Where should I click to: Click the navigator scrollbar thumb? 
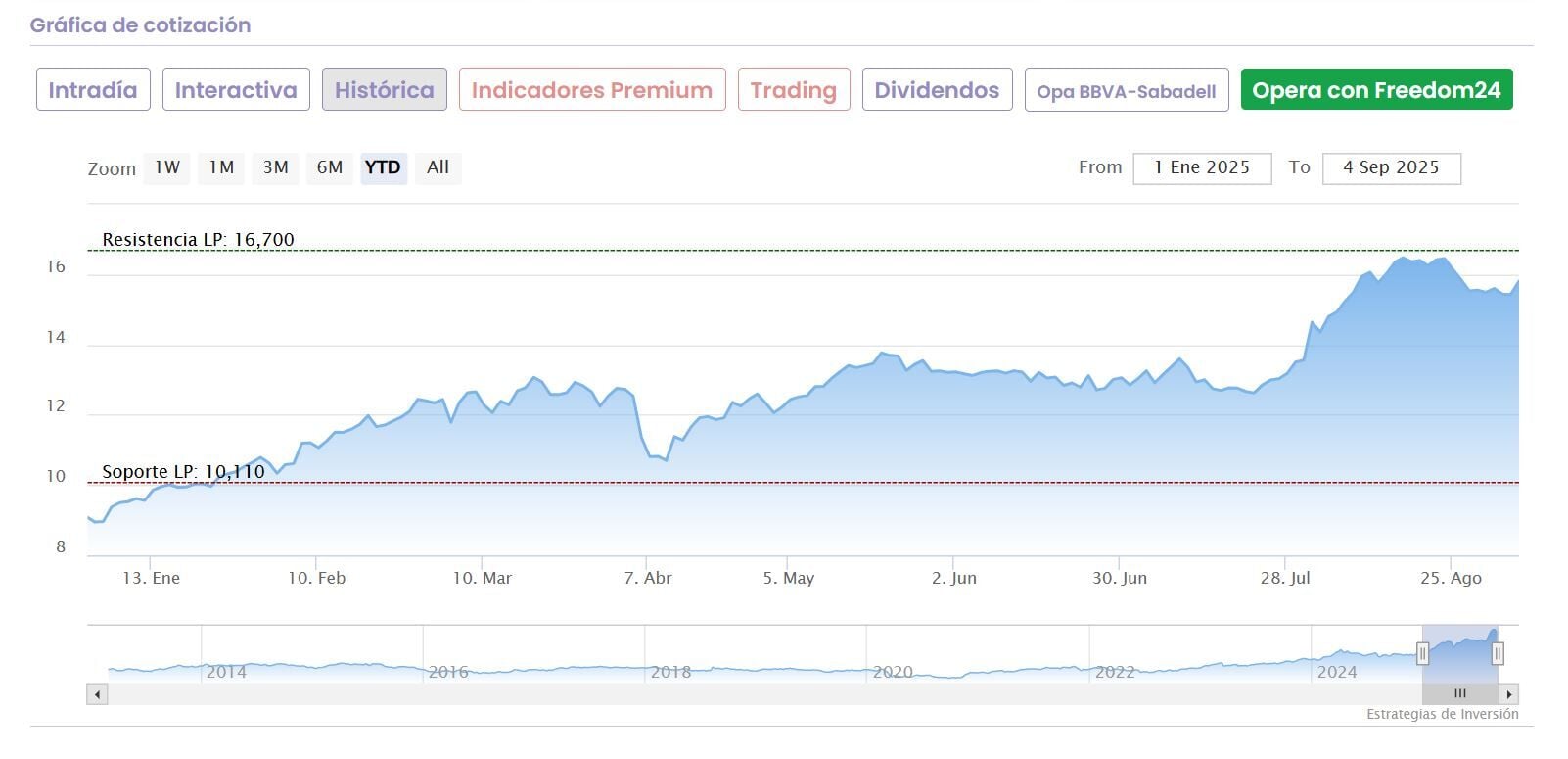[x=1459, y=694]
